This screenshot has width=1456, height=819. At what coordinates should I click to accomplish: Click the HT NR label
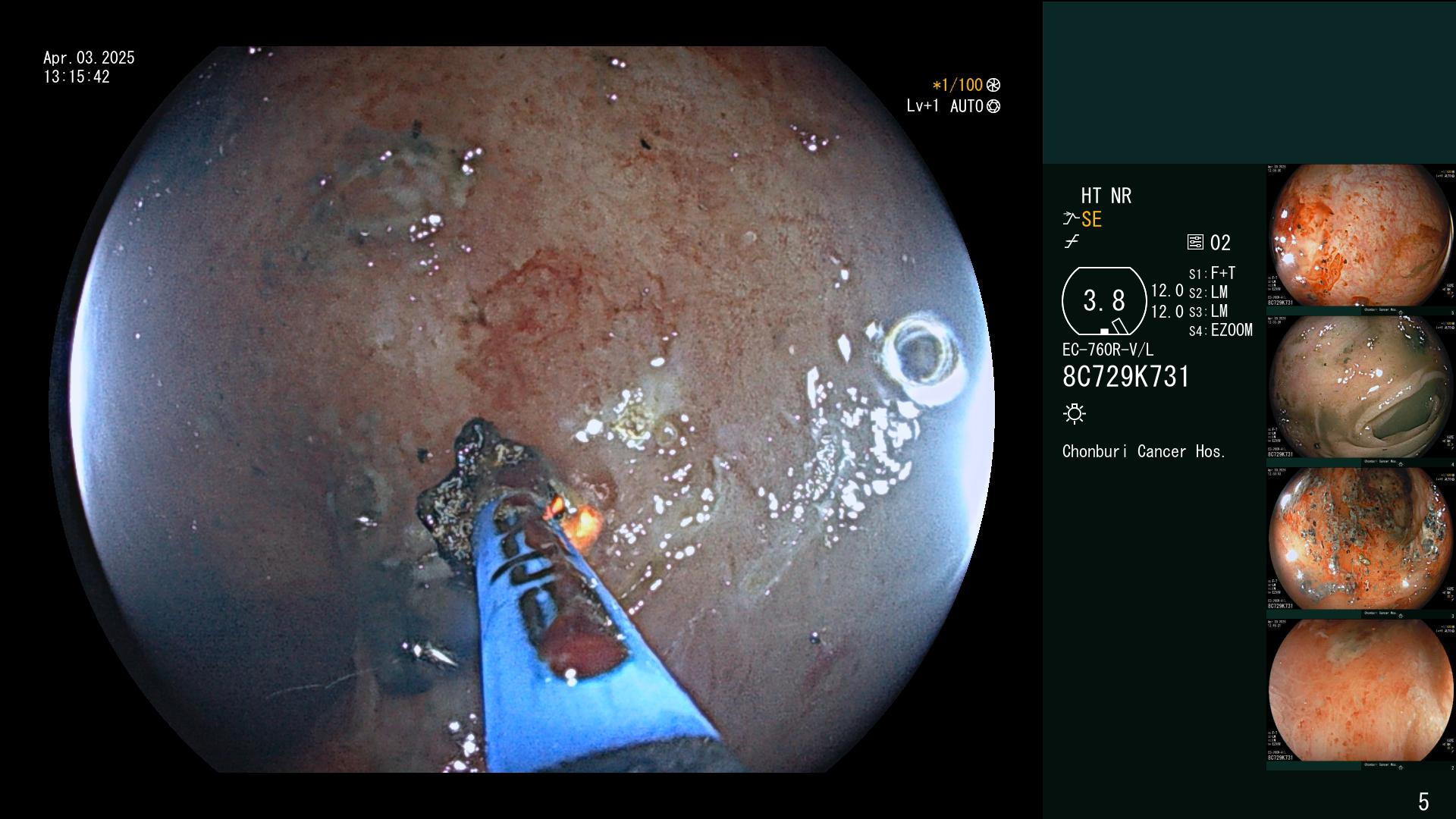click(x=1106, y=196)
